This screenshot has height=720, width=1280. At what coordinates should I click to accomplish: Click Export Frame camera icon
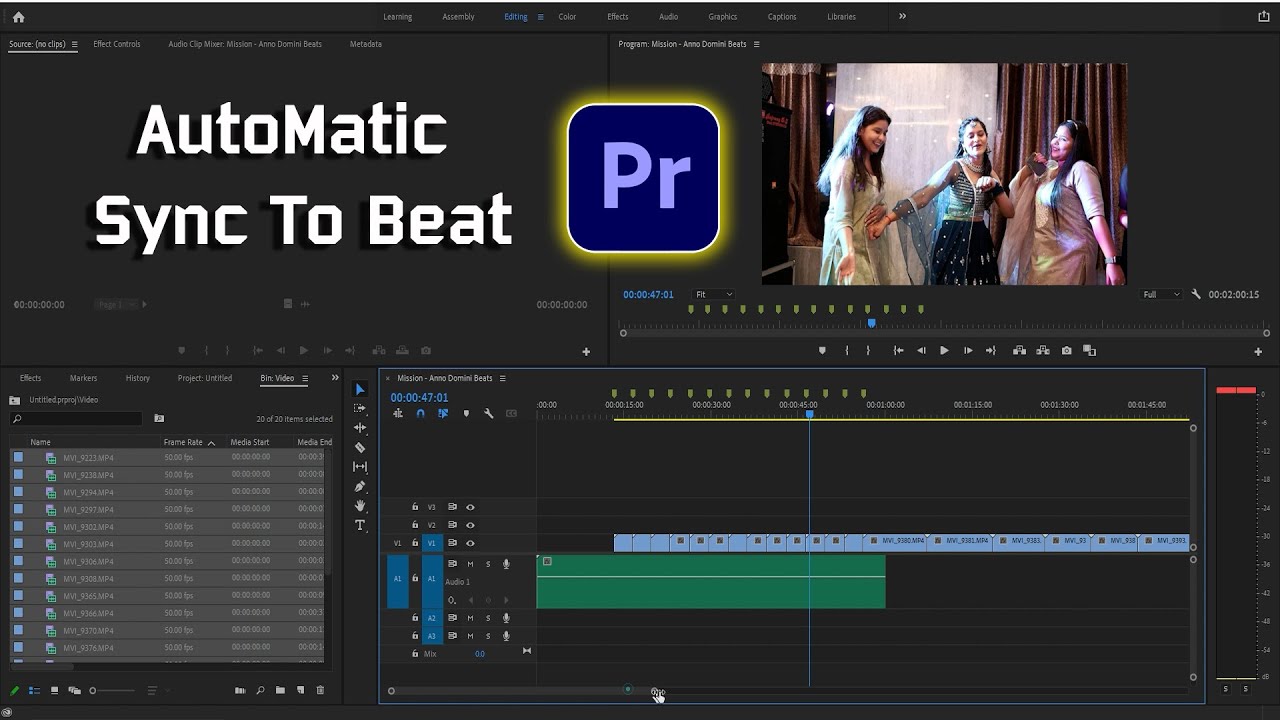(1067, 351)
